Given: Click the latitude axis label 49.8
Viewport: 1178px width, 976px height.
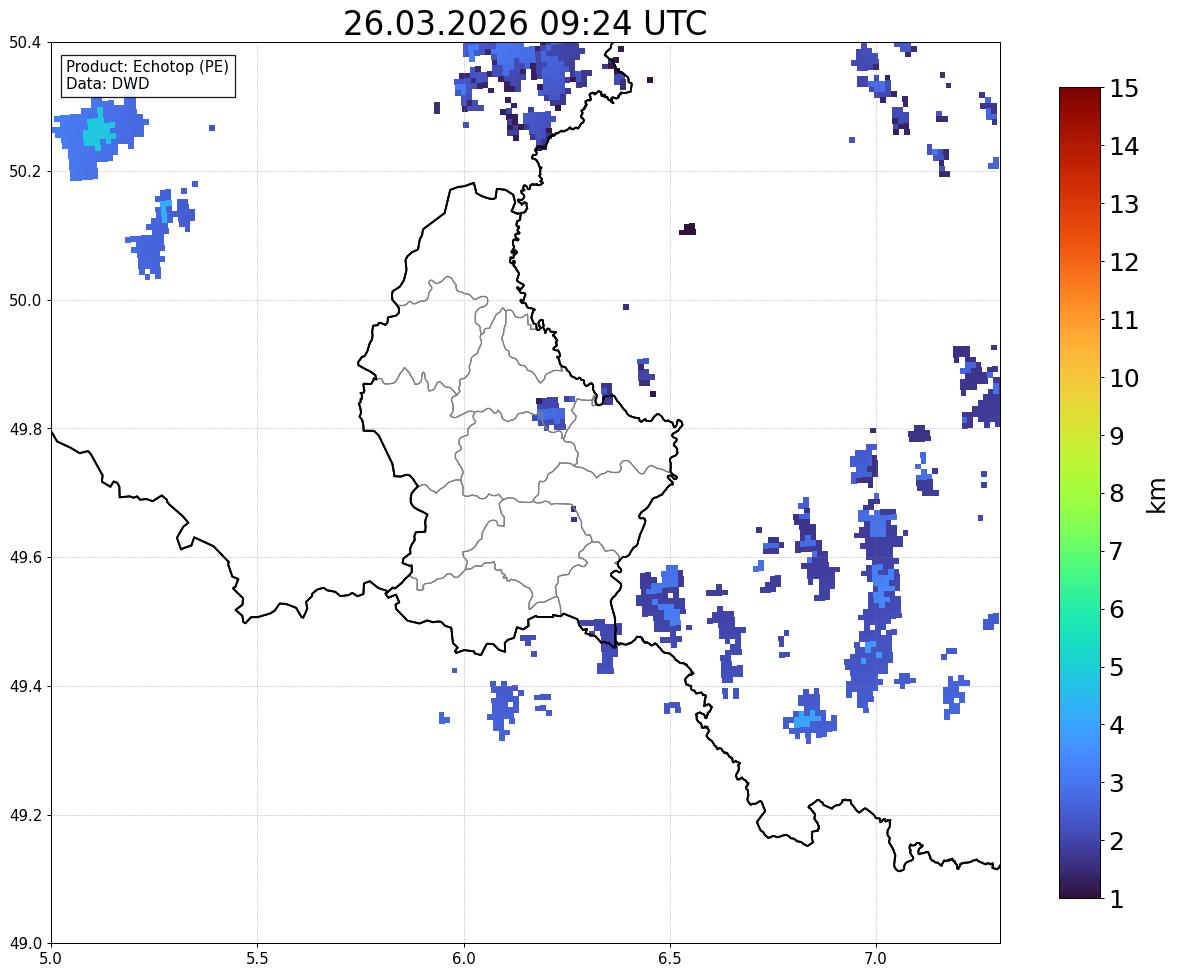Looking at the screenshot, I should point(25,429).
